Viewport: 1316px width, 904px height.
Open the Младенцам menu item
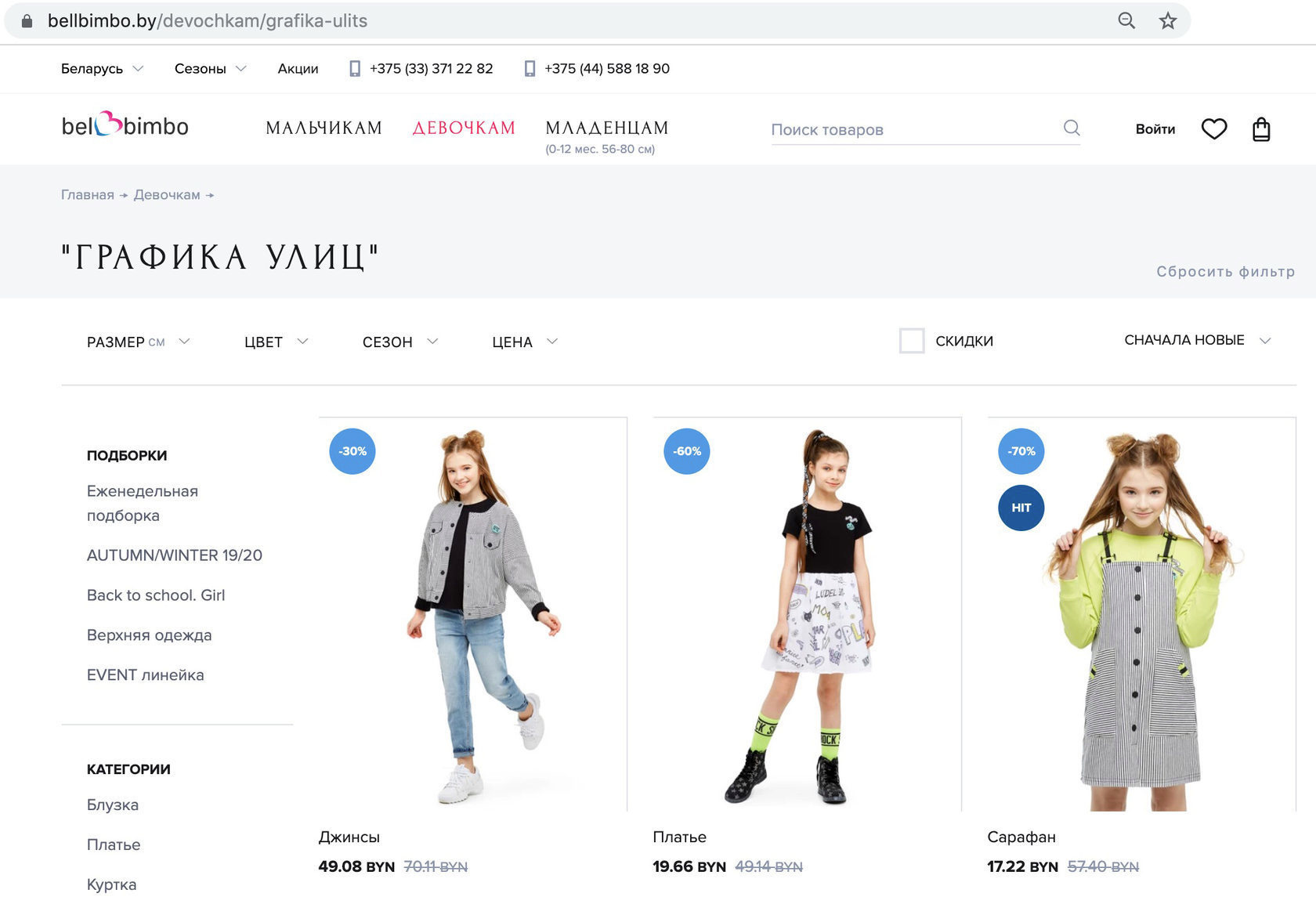(x=606, y=128)
